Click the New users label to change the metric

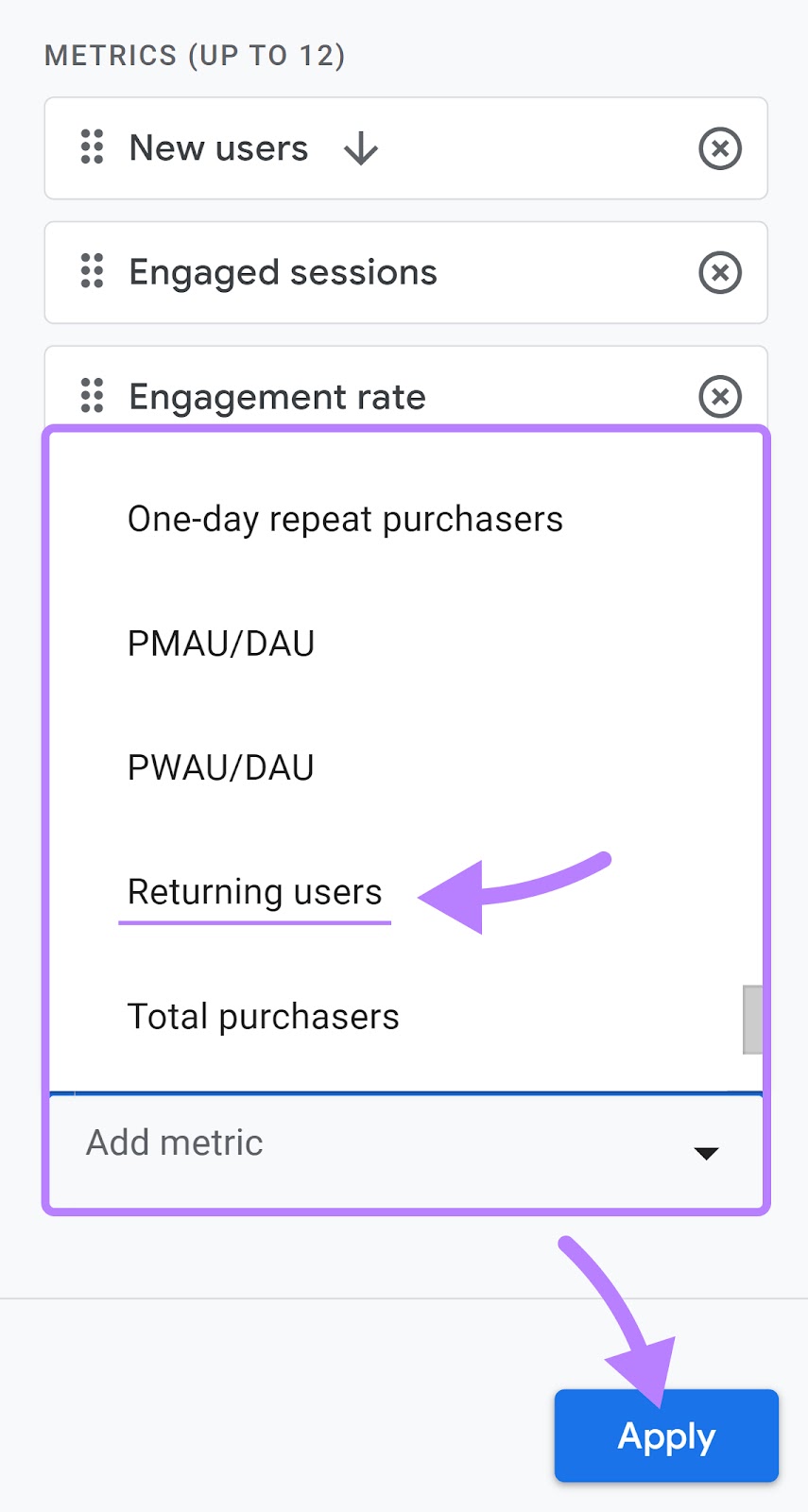pyautogui.click(x=218, y=148)
